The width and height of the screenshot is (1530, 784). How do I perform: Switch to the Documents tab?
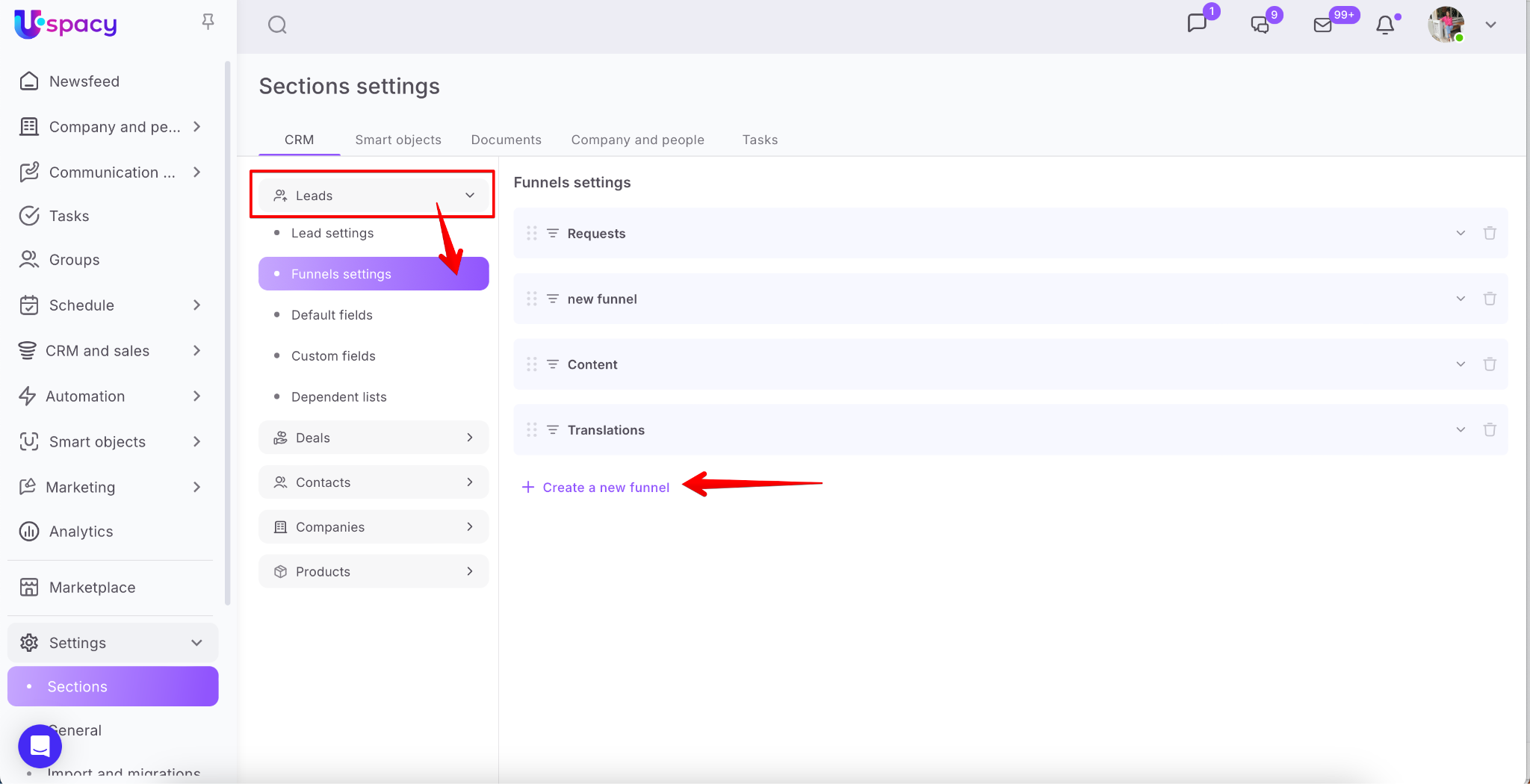pos(506,140)
